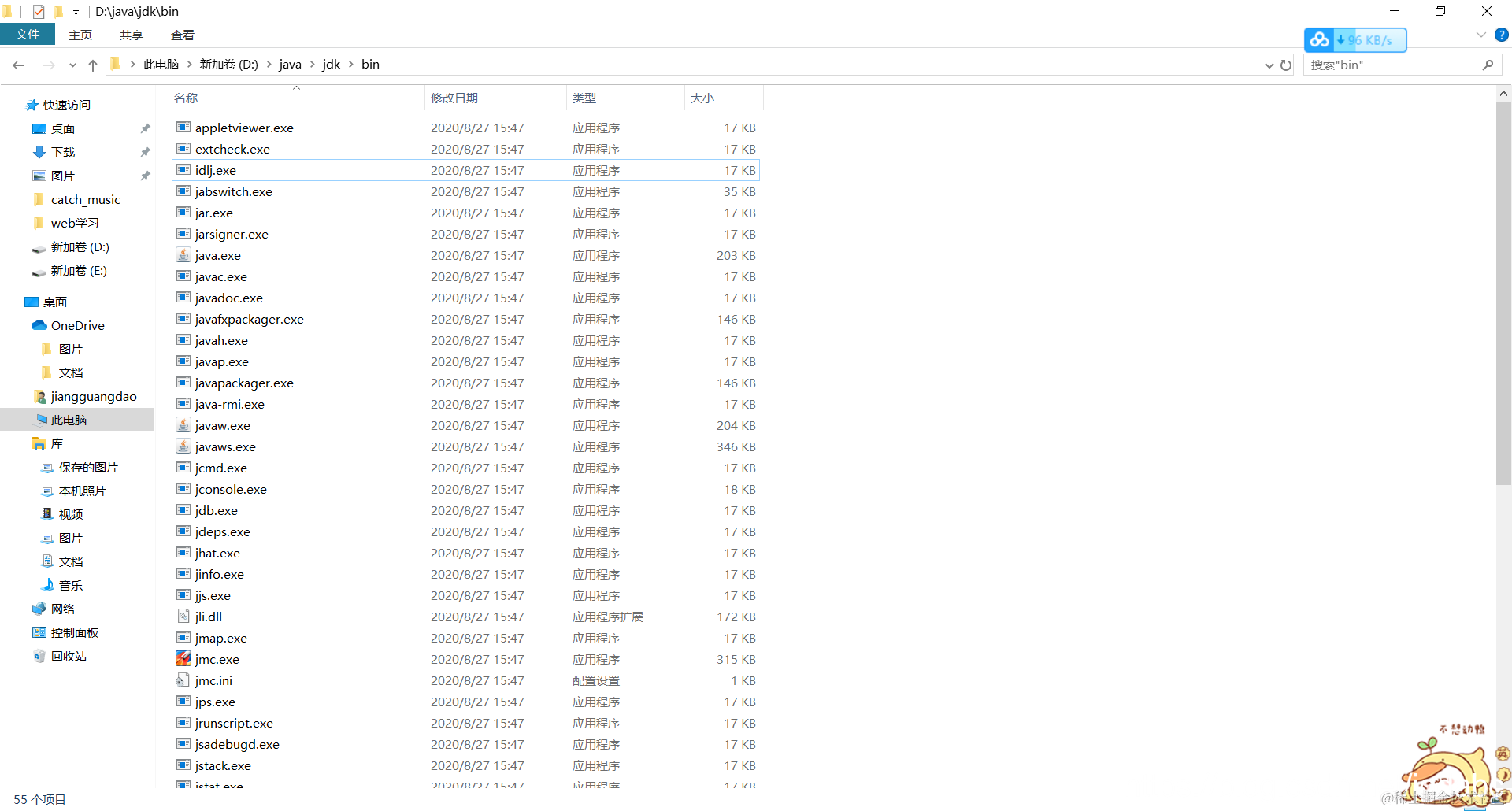Click the jli.dll file icon
This screenshot has width=1512, height=811.
click(x=183, y=617)
